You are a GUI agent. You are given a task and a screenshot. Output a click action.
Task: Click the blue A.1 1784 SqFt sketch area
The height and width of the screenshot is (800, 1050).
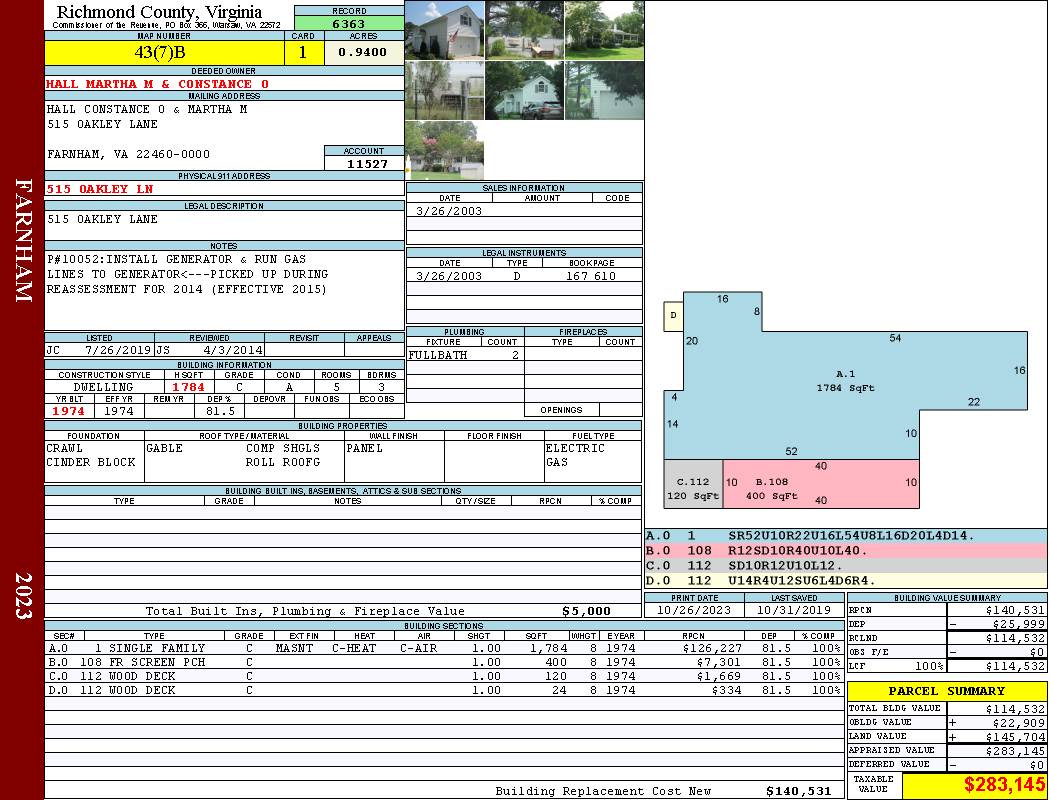click(845, 380)
